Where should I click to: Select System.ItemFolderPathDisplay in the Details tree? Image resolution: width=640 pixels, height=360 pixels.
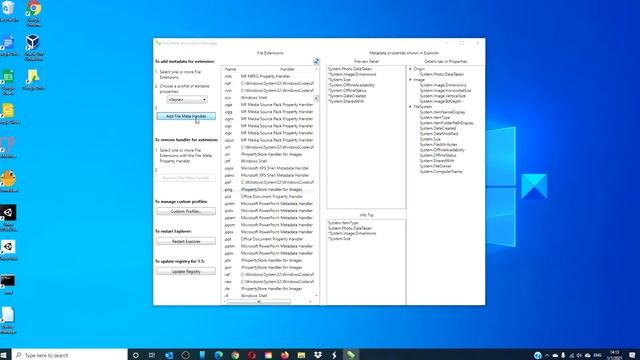[x=447, y=123]
